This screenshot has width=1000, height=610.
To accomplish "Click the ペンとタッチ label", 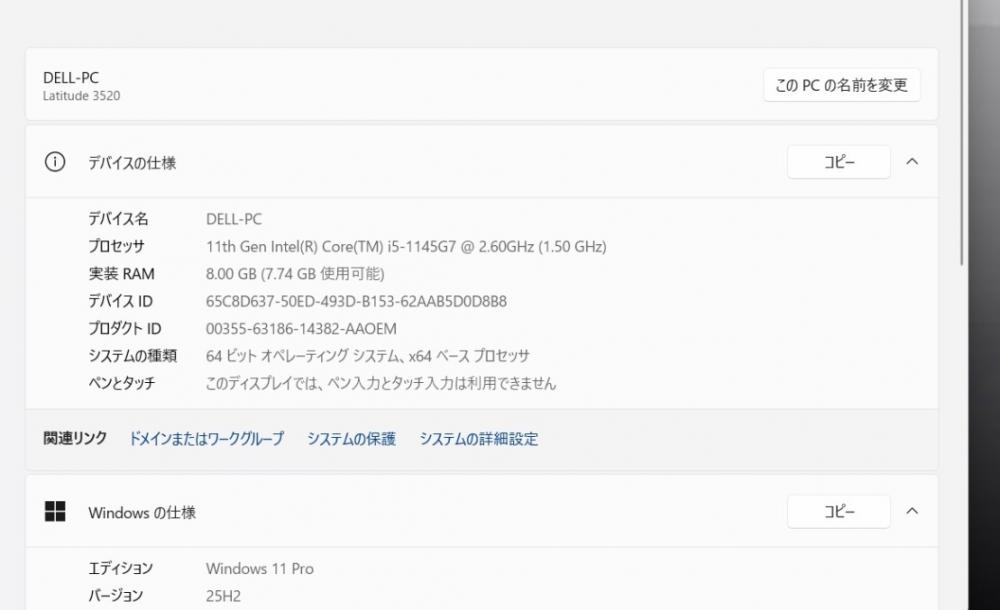I will (121, 383).
